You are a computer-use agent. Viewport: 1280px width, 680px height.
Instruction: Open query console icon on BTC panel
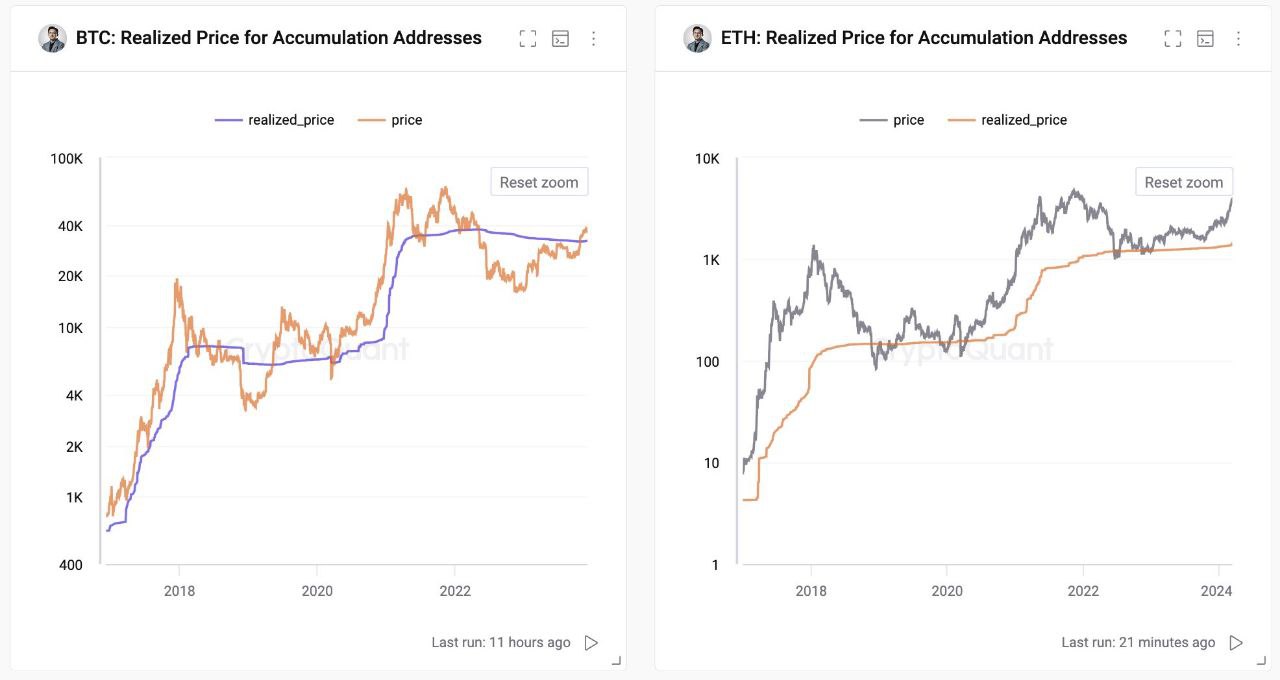coord(561,39)
